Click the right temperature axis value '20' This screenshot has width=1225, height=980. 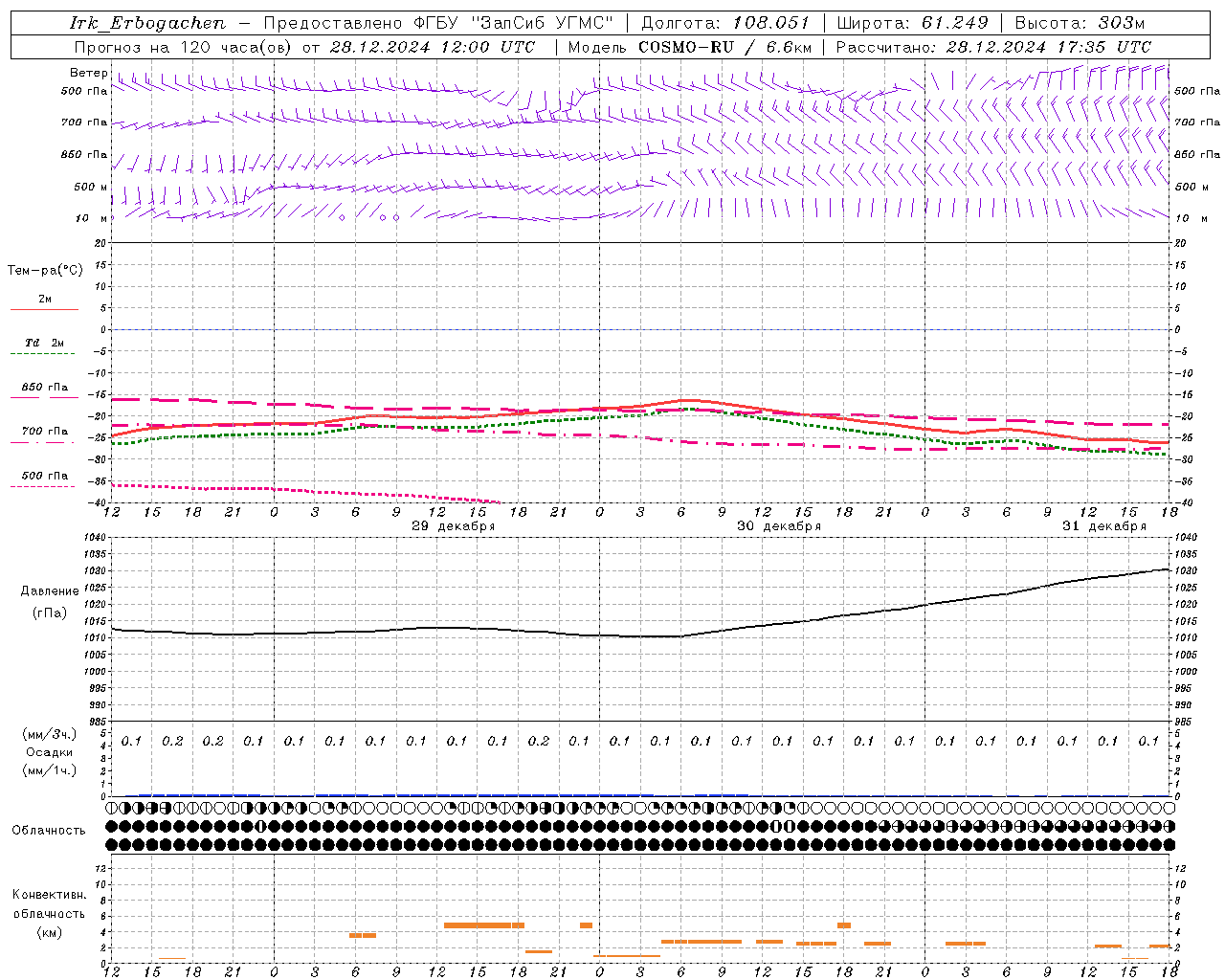click(x=1181, y=243)
